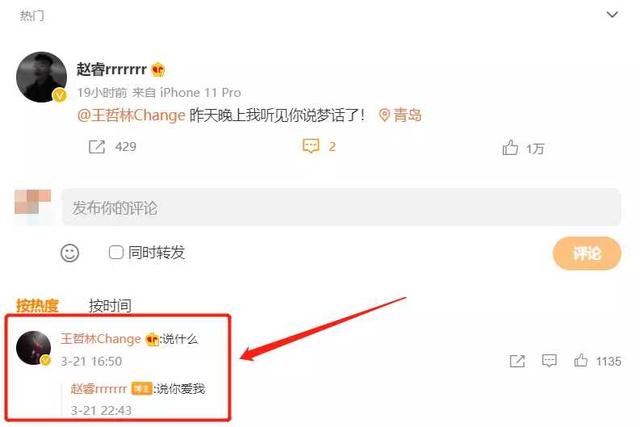The width and height of the screenshot is (640, 427).
Task: Like the post with 1万 likes
Action: pyautogui.click(x=510, y=147)
